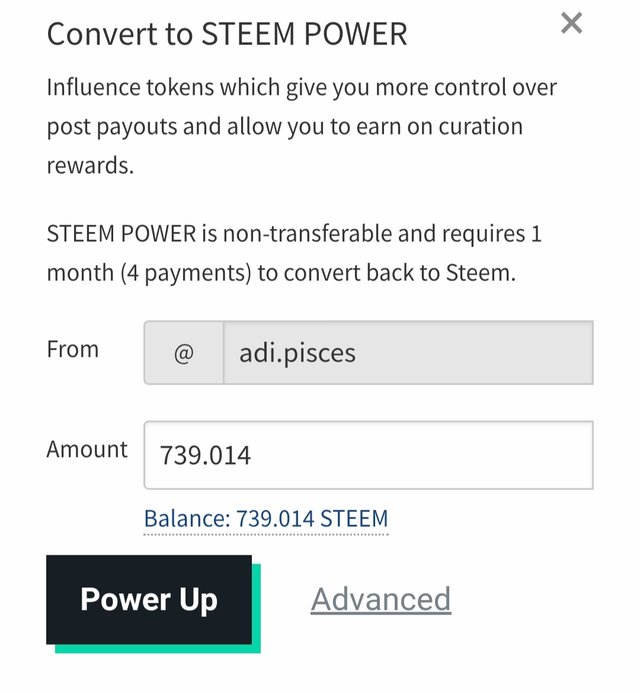The height and width of the screenshot is (694, 640).
Task: Click the Amount field label
Action: (87, 449)
